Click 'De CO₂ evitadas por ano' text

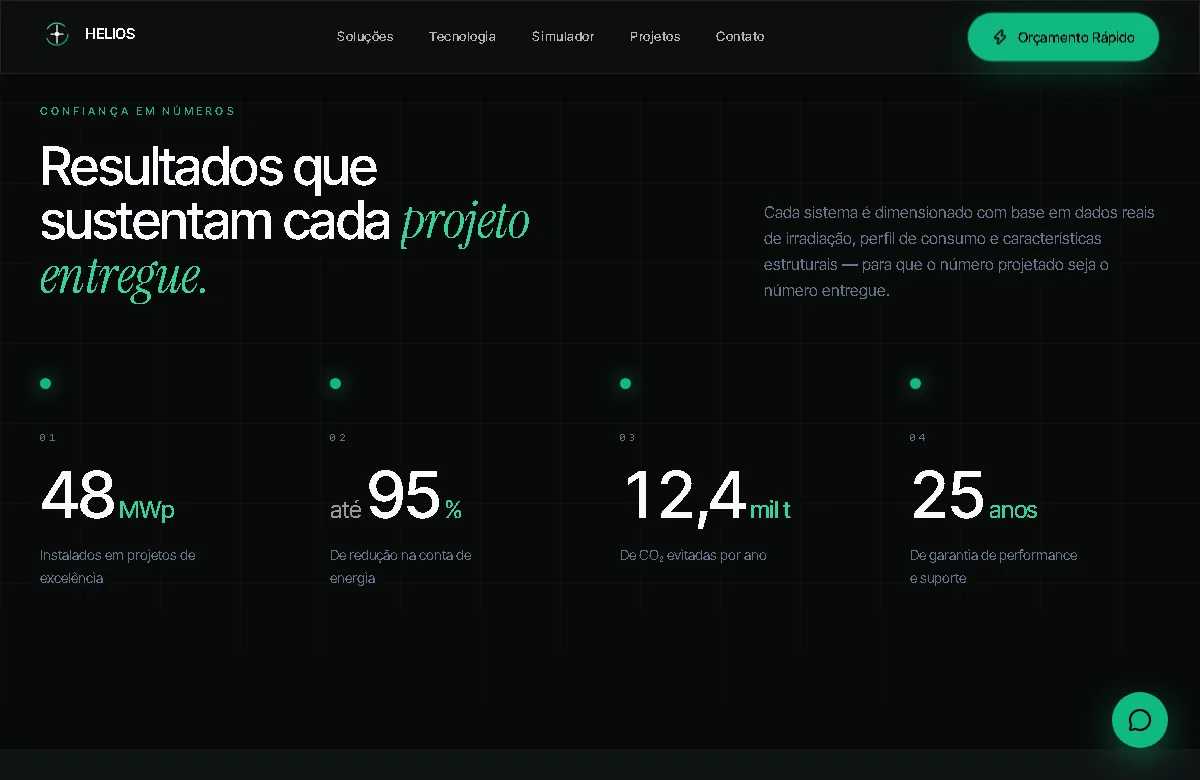point(693,555)
